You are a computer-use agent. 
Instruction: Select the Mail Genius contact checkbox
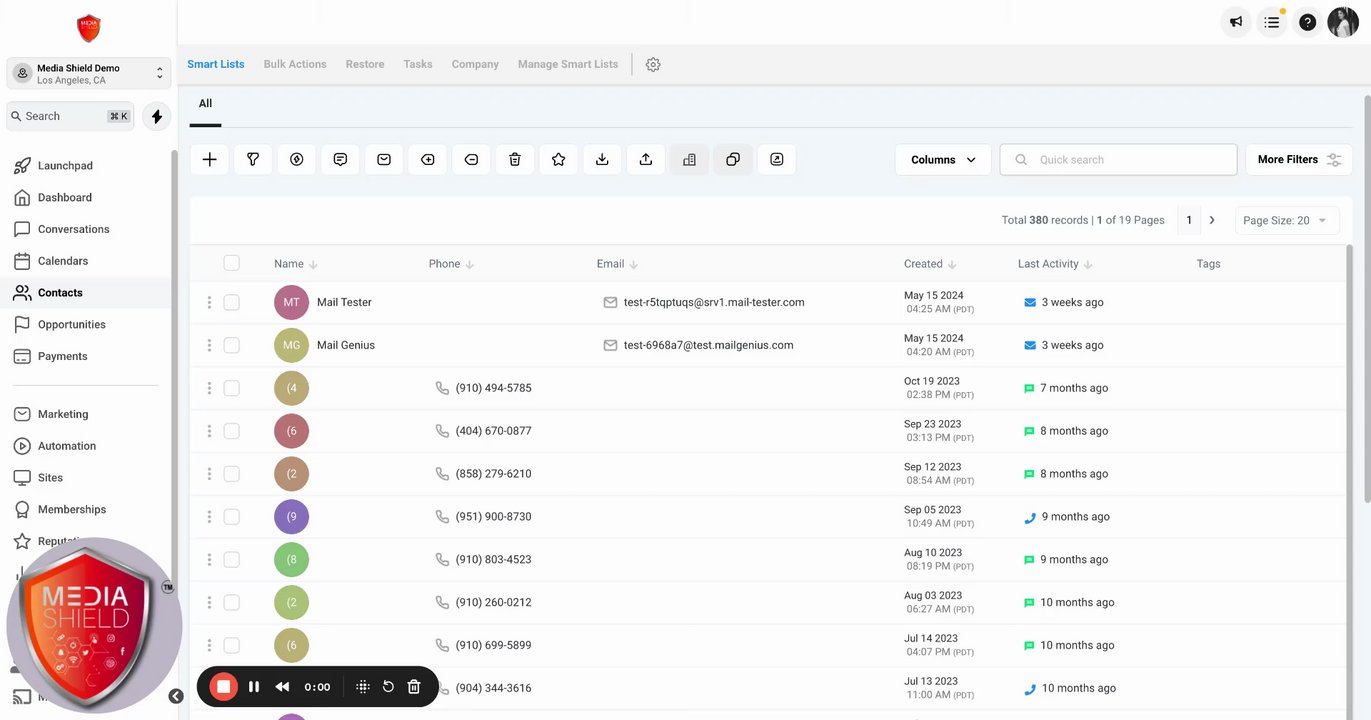pyautogui.click(x=232, y=345)
